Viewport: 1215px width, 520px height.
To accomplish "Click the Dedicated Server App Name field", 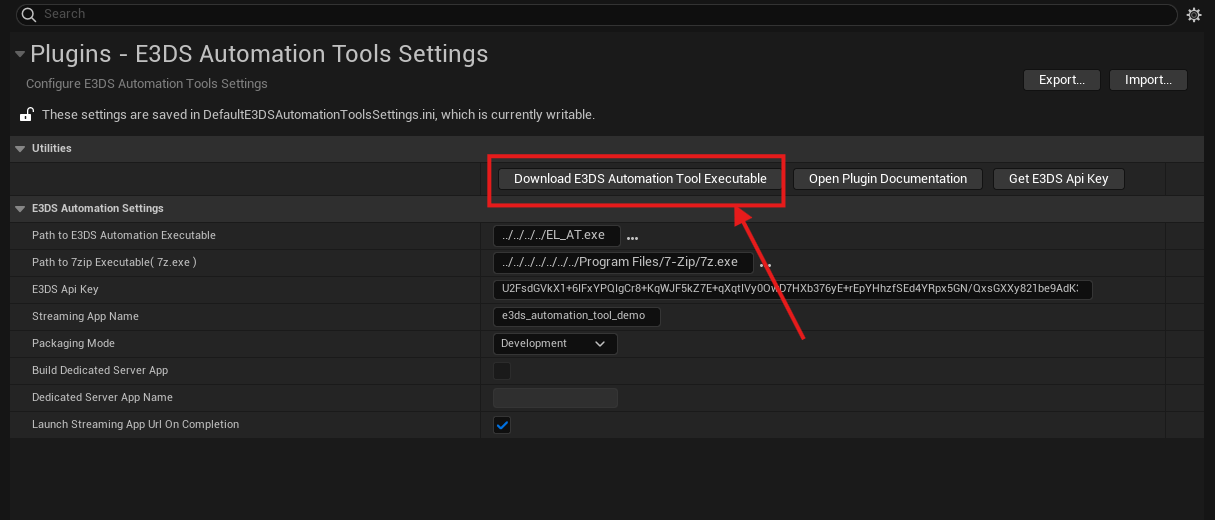I will (x=555, y=398).
